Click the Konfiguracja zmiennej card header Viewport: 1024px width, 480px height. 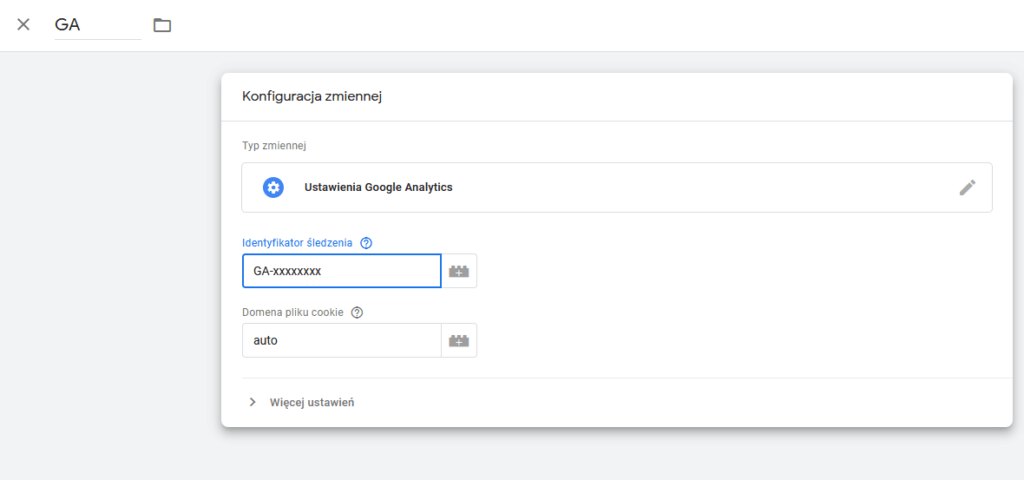coord(313,97)
